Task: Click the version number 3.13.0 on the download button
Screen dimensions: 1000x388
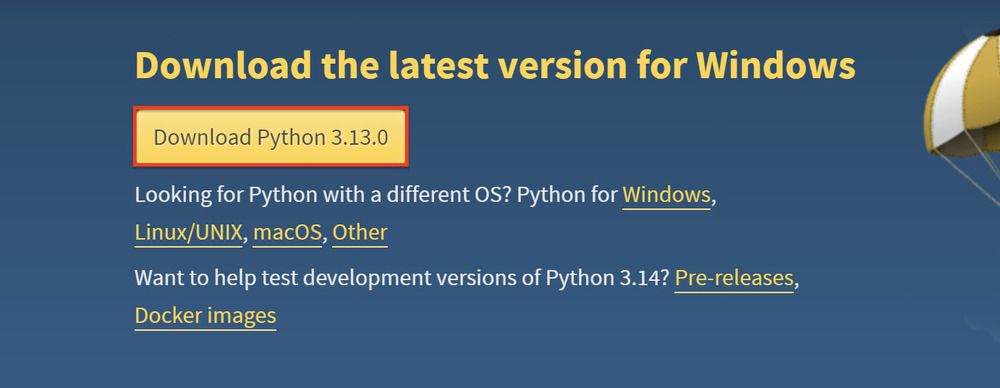Action: point(360,138)
